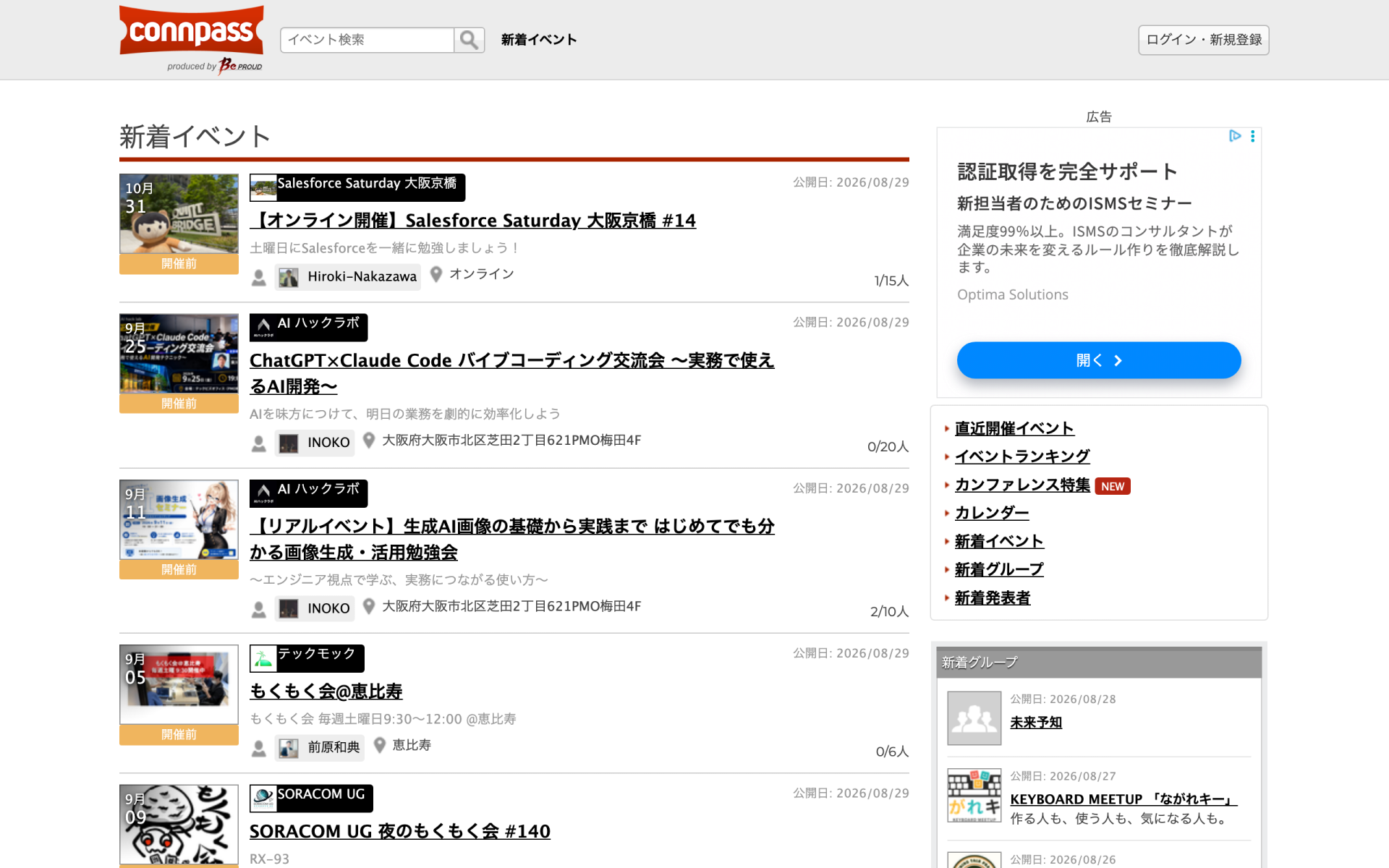Open 認証取得を完全サポート ad headline
This screenshot has height=868, width=1389.
[1068, 171]
